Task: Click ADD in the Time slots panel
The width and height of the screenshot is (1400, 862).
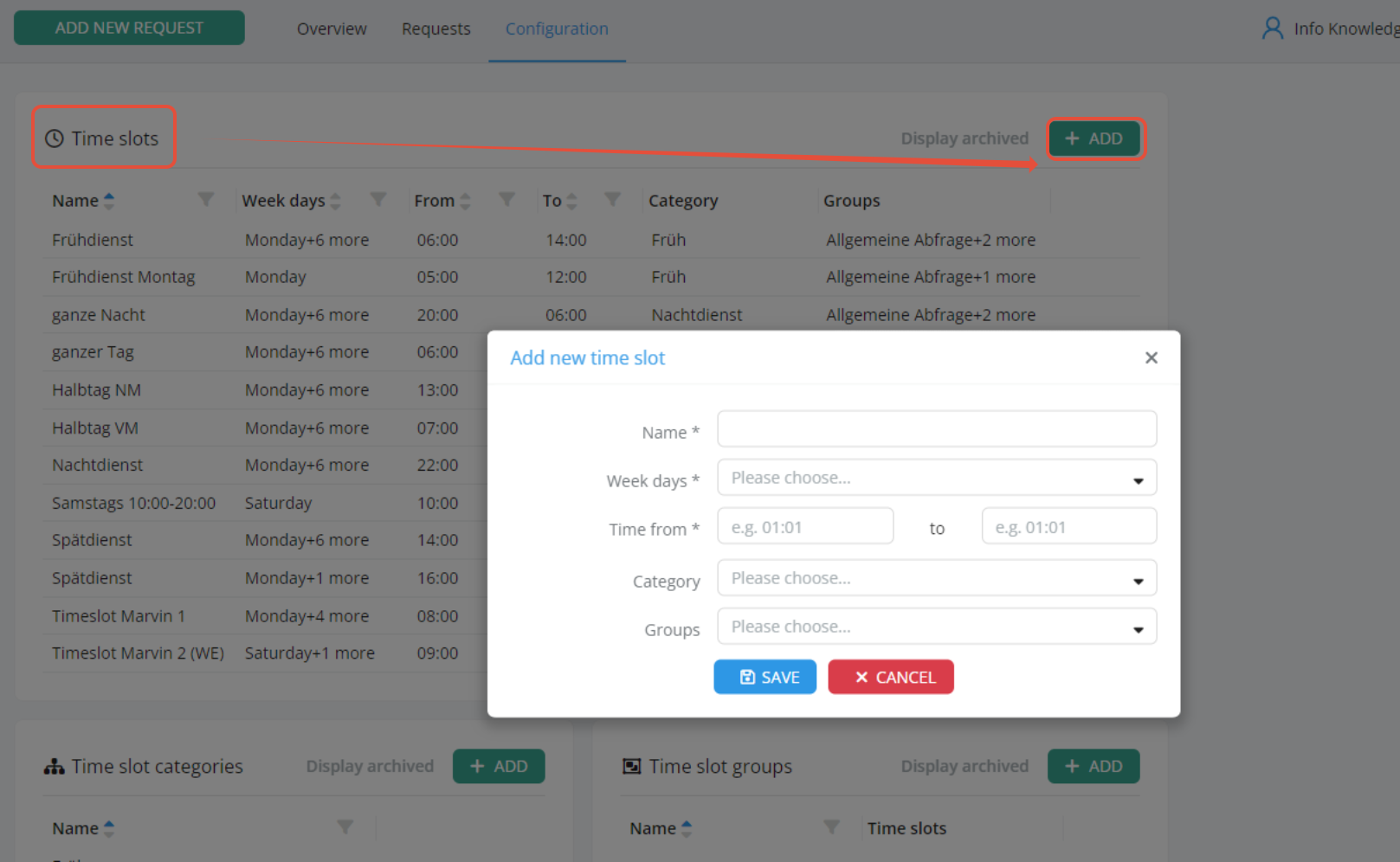Action: click(x=1094, y=138)
